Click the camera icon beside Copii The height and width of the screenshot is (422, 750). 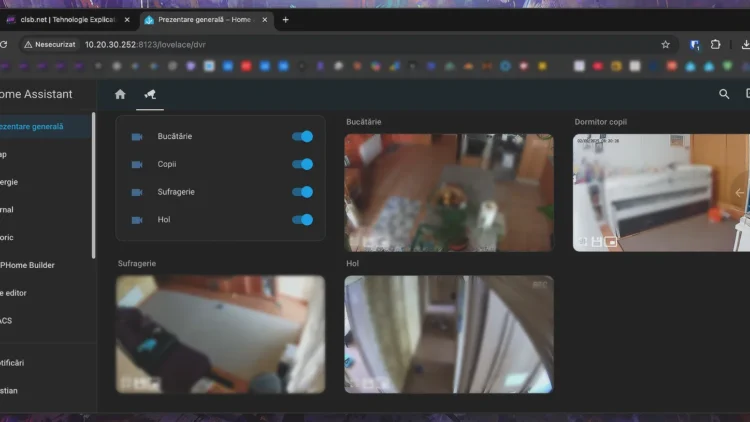[137, 164]
